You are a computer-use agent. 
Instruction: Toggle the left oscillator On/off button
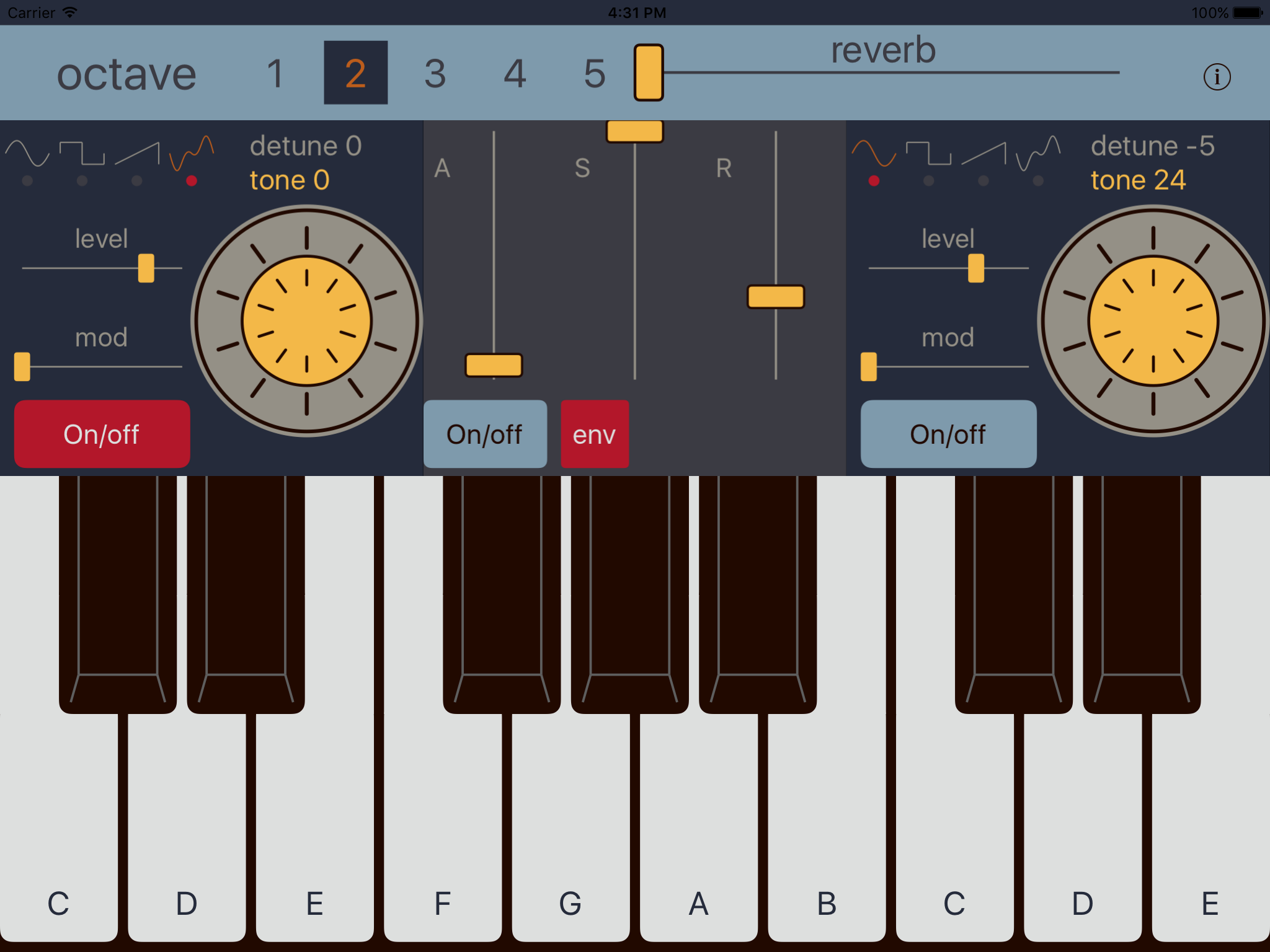102,434
